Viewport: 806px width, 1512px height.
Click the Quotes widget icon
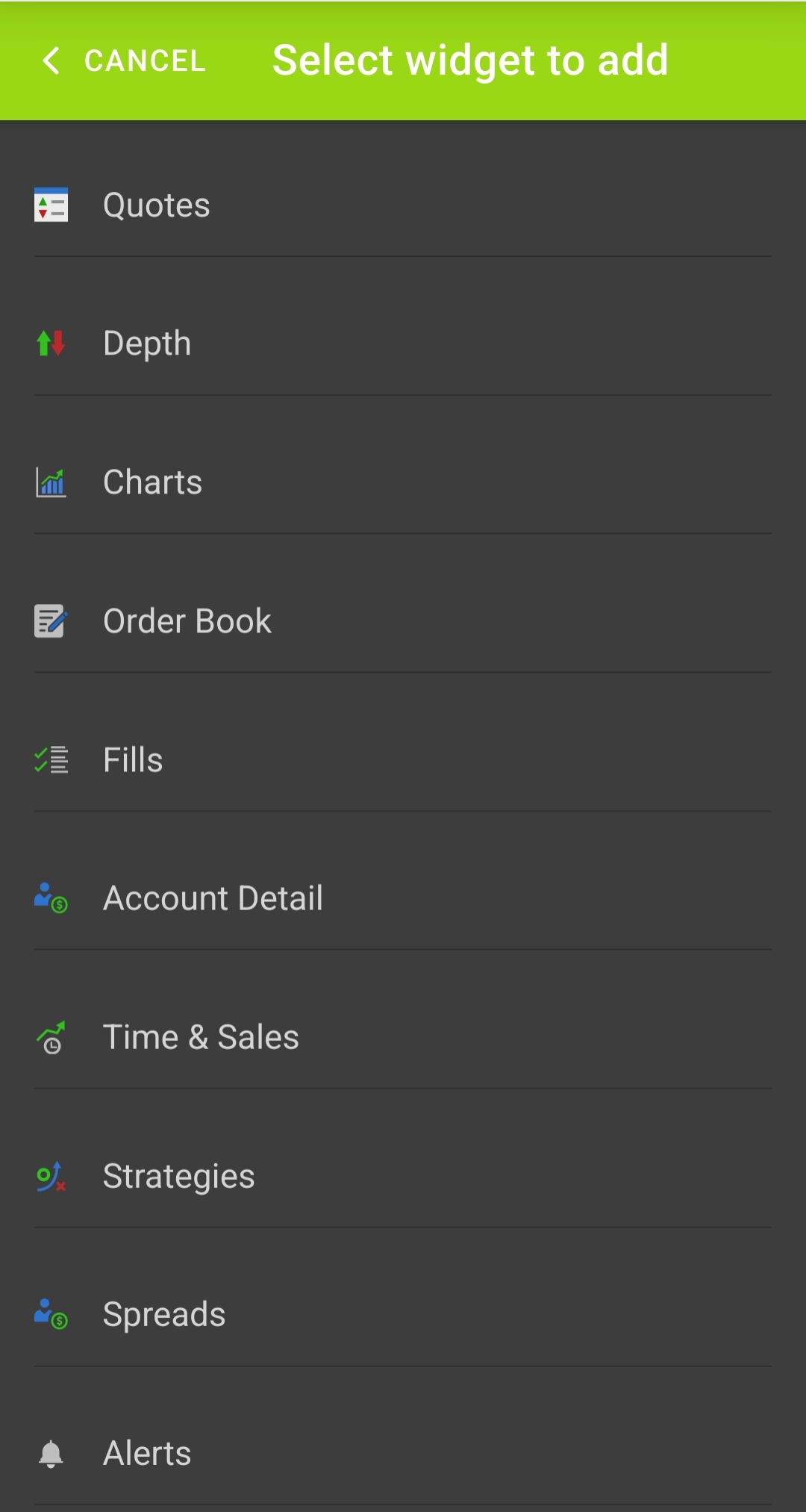pos(51,205)
